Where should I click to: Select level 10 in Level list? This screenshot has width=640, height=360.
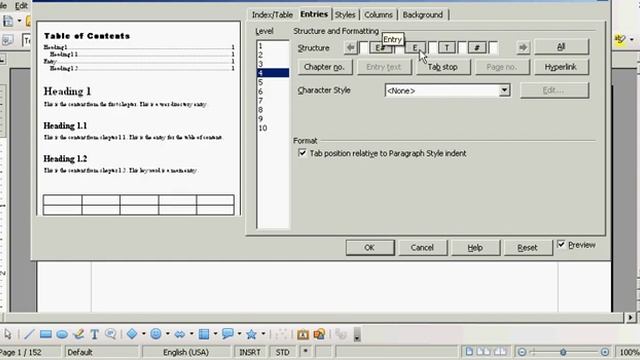coord(273,128)
